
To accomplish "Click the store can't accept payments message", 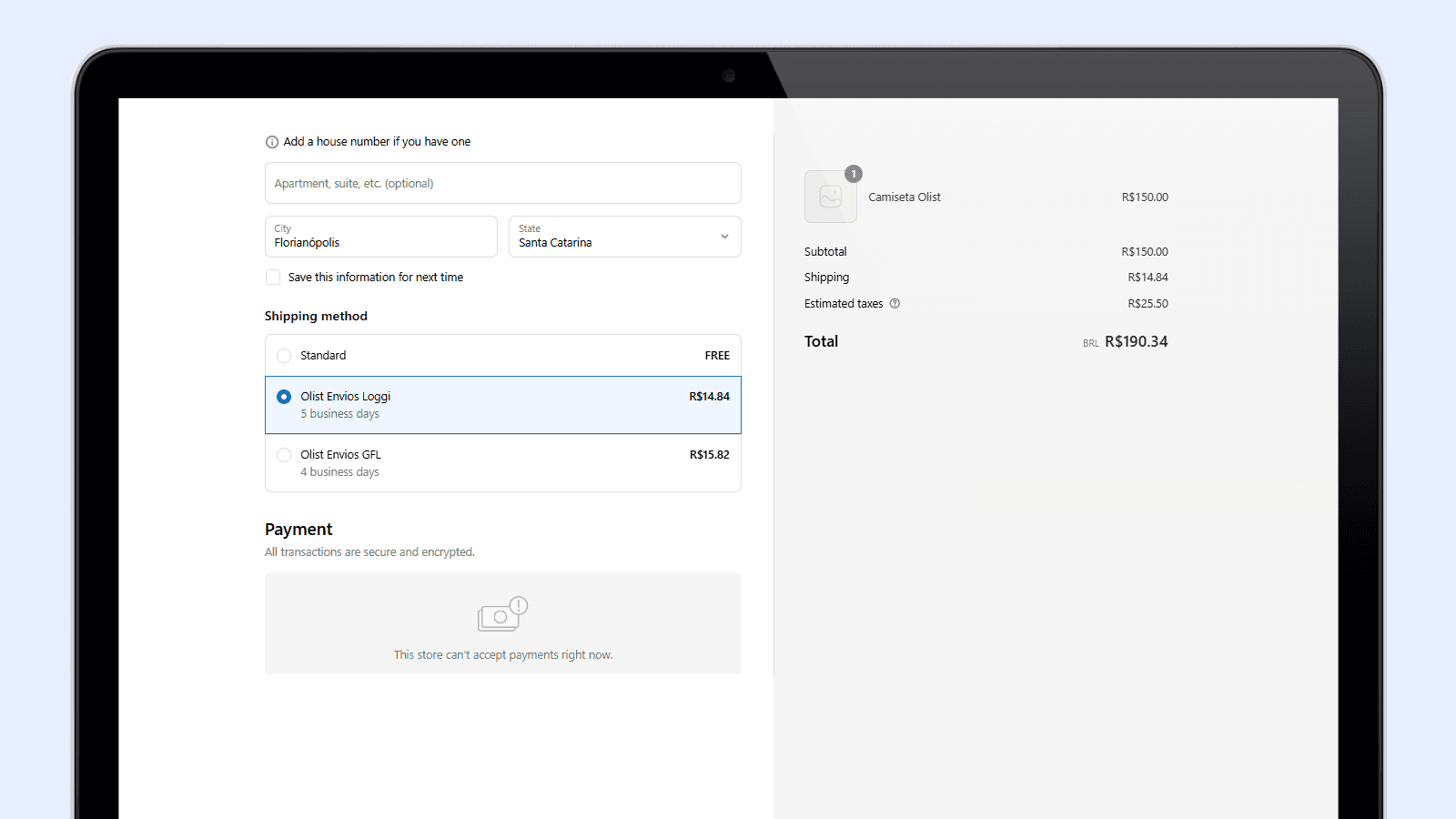I will pyautogui.click(x=502, y=655).
